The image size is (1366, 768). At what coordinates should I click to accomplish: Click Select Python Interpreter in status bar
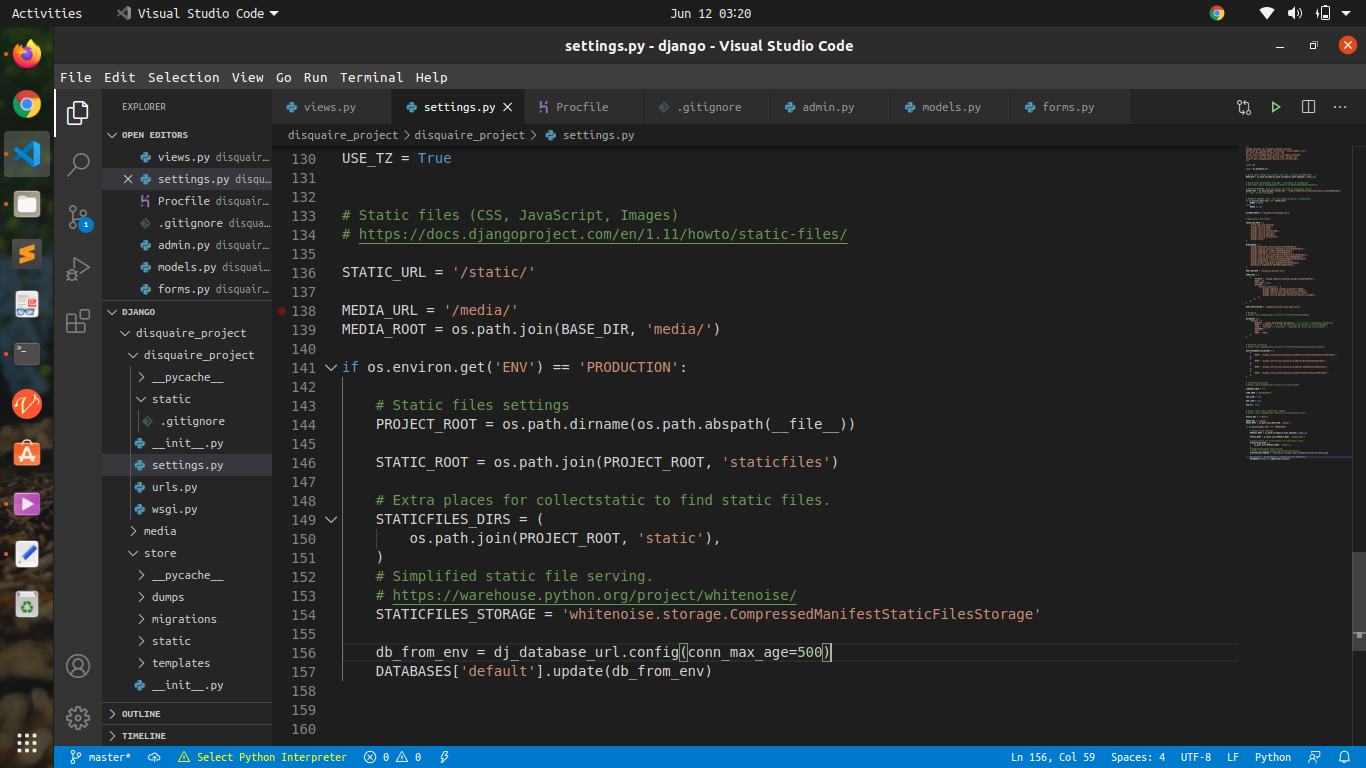[x=268, y=757]
